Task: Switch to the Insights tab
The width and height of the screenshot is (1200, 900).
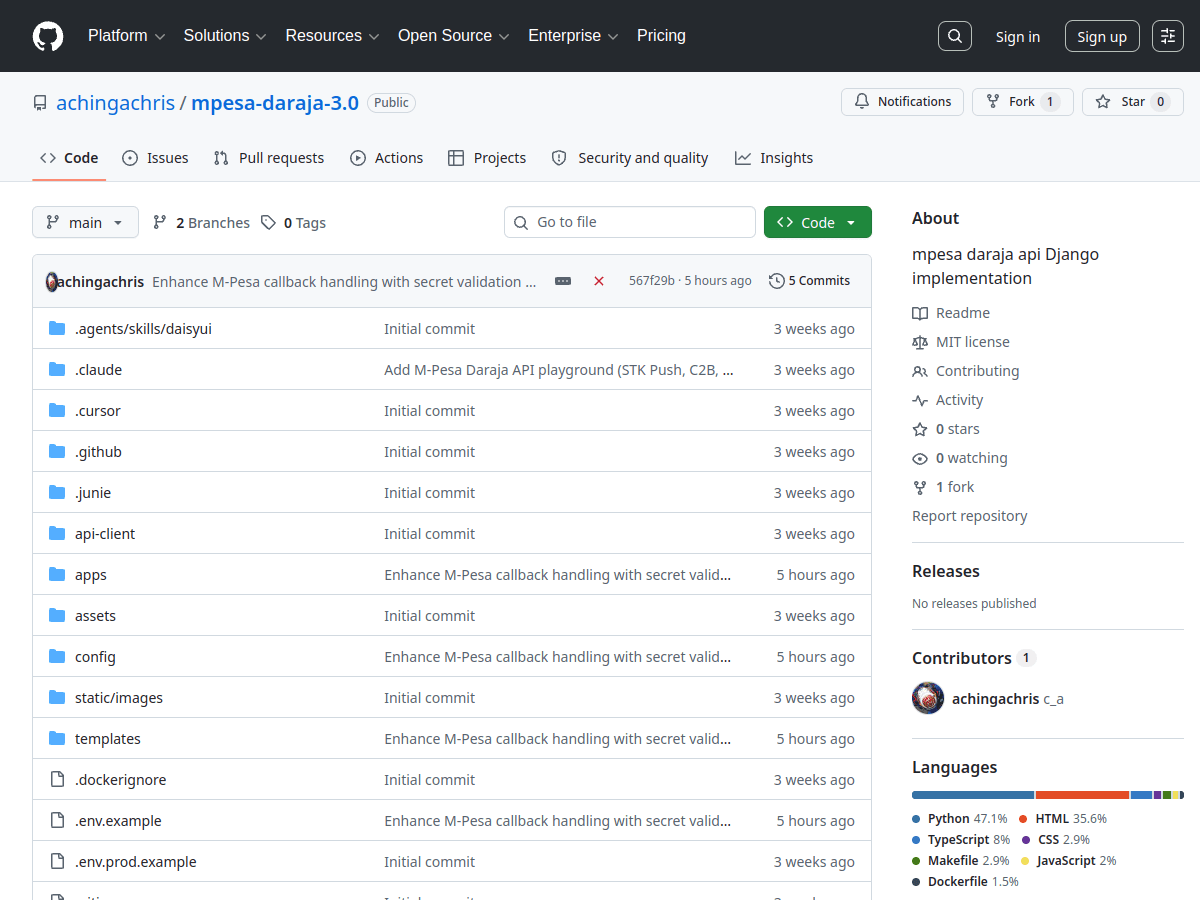Action: (x=774, y=158)
